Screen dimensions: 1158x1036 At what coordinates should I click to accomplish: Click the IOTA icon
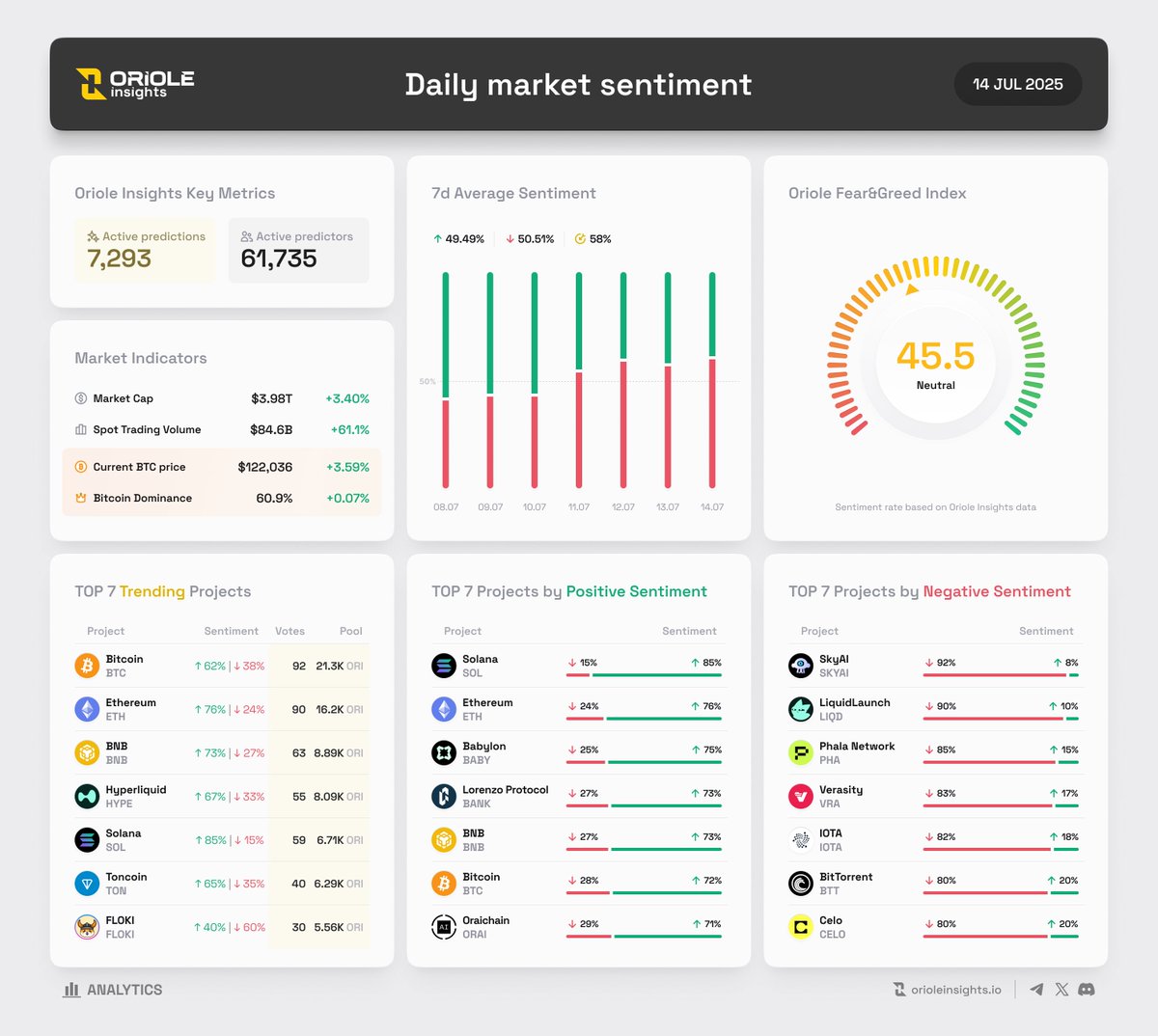coord(801,839)
